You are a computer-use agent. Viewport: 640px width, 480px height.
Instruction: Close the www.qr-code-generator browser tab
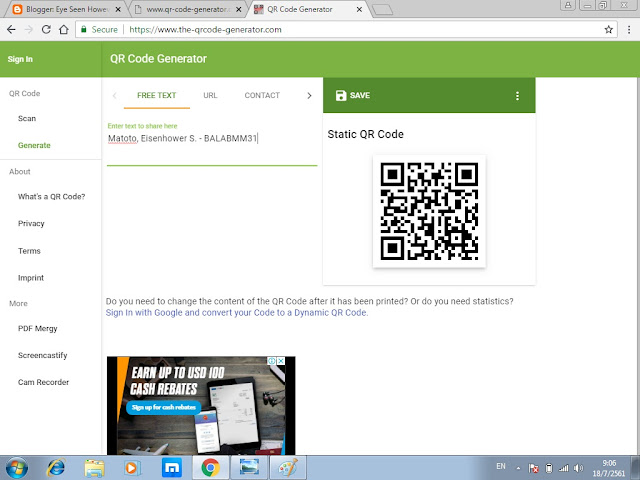click(x=239, y=9)
